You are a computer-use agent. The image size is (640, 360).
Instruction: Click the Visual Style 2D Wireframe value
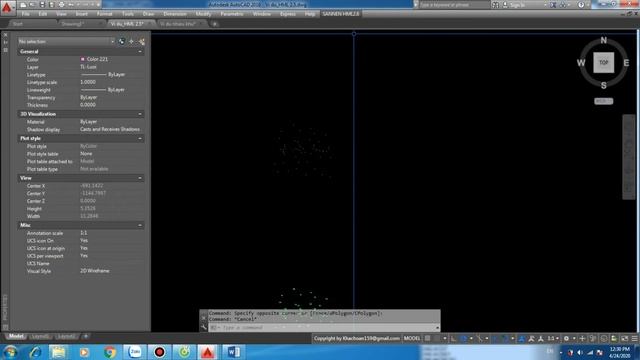tap(95, 271)
